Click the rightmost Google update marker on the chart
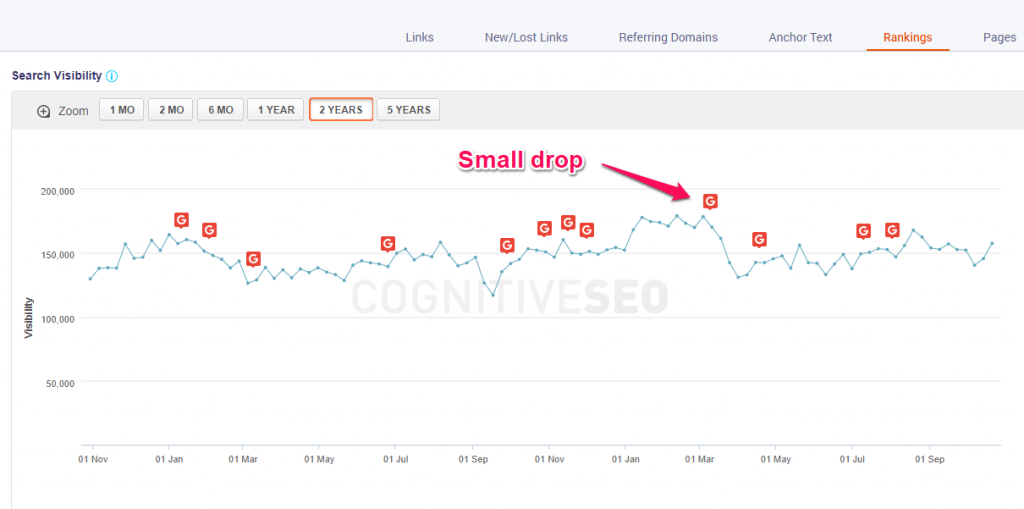This screenshot has height=509, width=1024. [x=892, y=230]
